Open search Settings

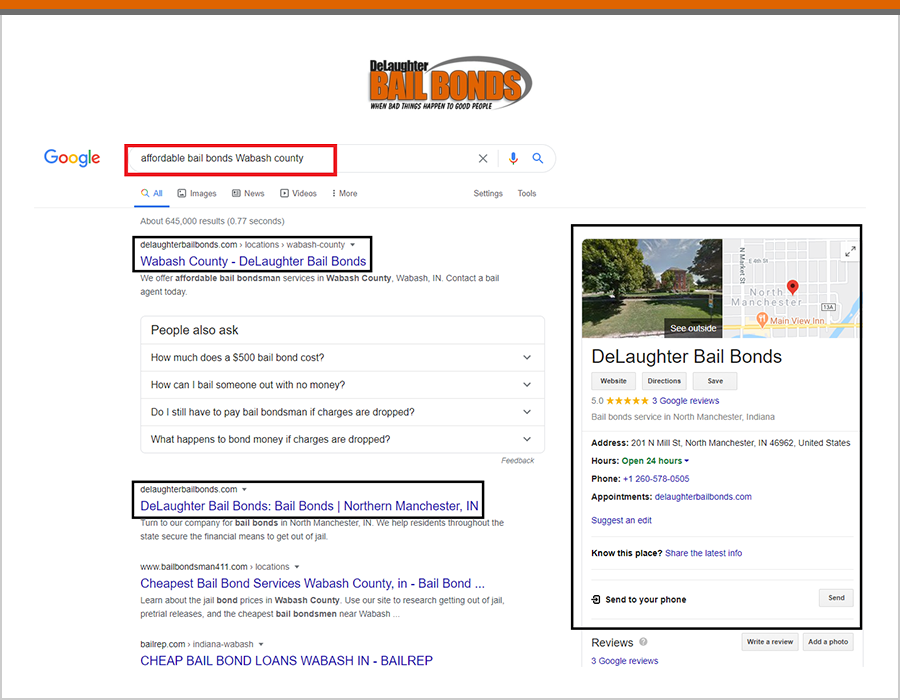488,194
